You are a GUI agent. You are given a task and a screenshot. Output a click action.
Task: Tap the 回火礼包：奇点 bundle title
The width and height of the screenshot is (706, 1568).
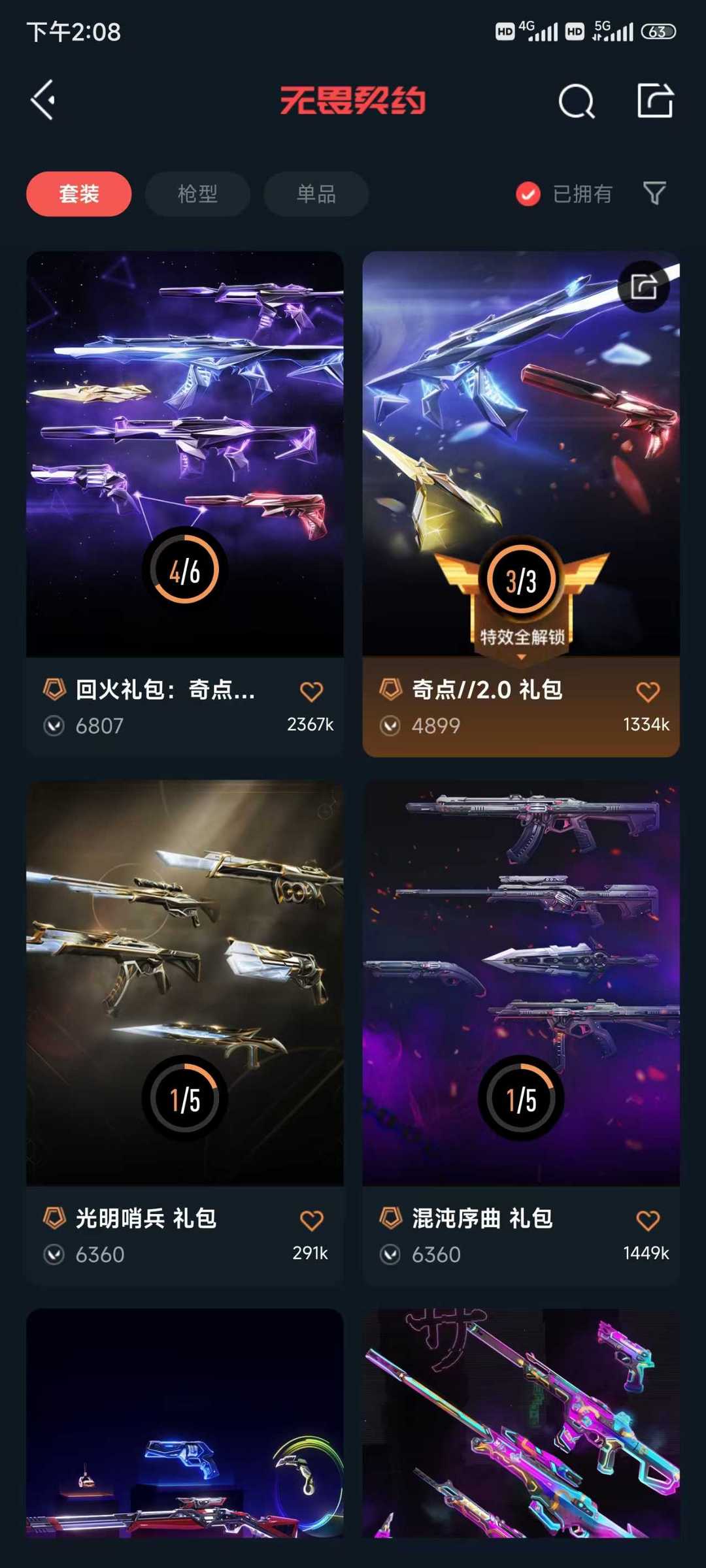pyautogui.click(x=165, y=689)
